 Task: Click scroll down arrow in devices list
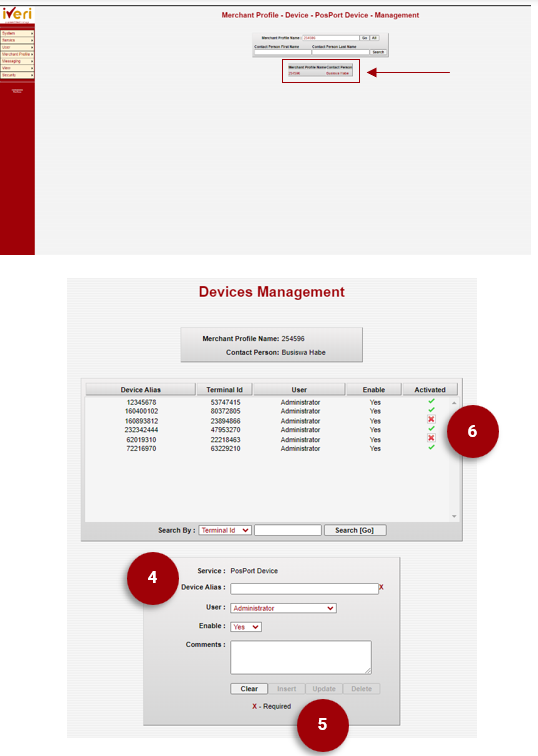pyautogui.click(x=454, y=516)
